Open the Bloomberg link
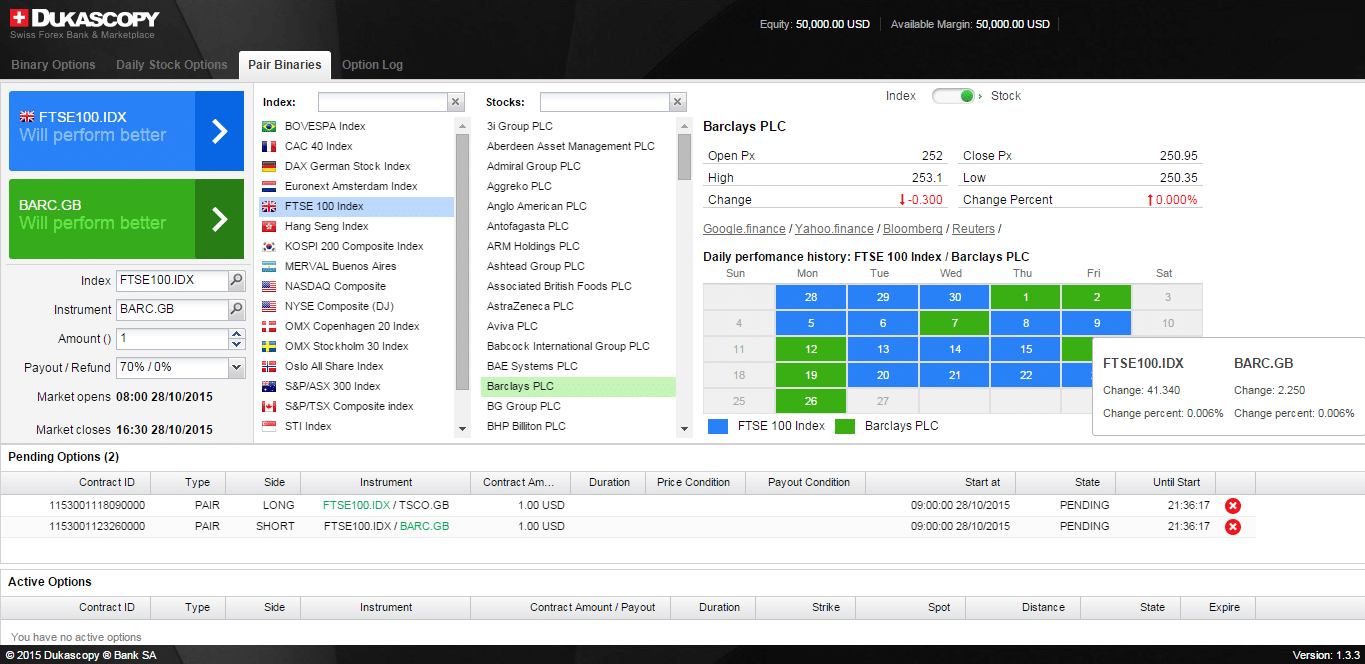The width and height of the screenshot is (1365, 664). 912,229
